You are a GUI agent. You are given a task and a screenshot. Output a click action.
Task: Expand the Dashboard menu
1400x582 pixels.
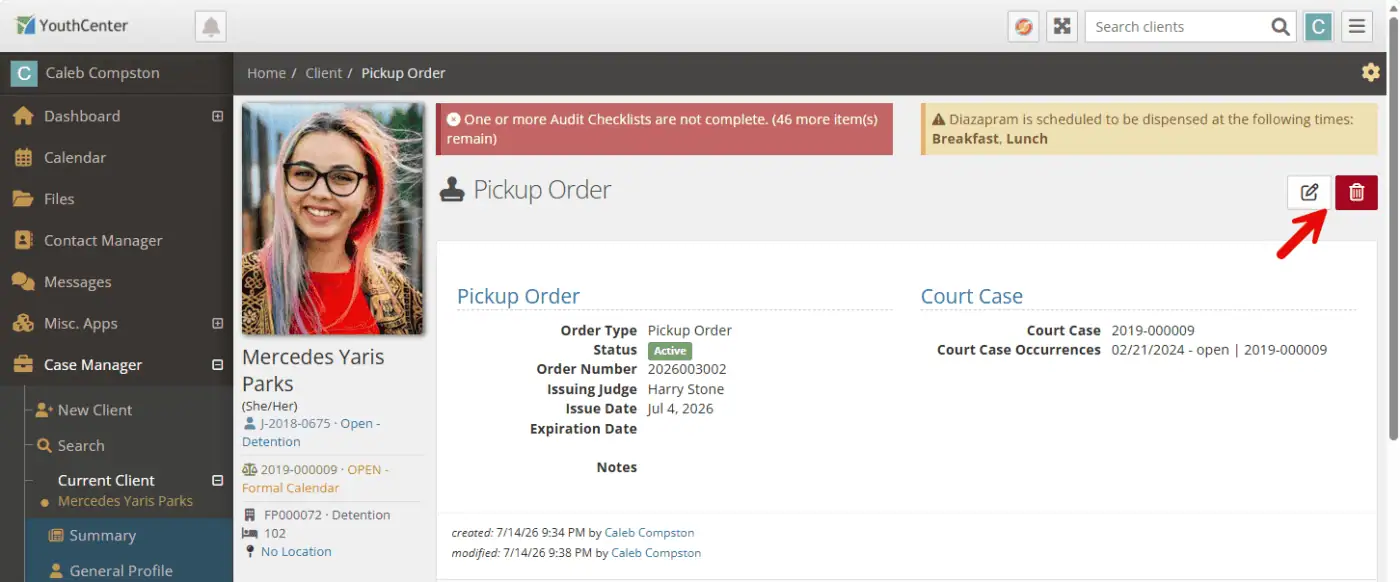pyautogui.click(x=217, y=116)
